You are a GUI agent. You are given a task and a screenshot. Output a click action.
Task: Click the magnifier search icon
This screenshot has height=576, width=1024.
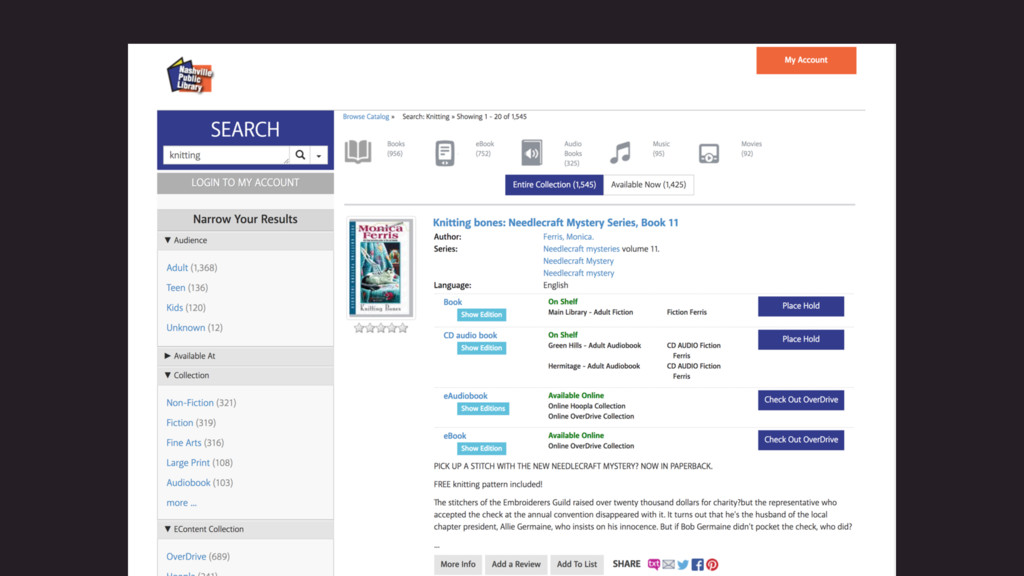click(300, 155)
